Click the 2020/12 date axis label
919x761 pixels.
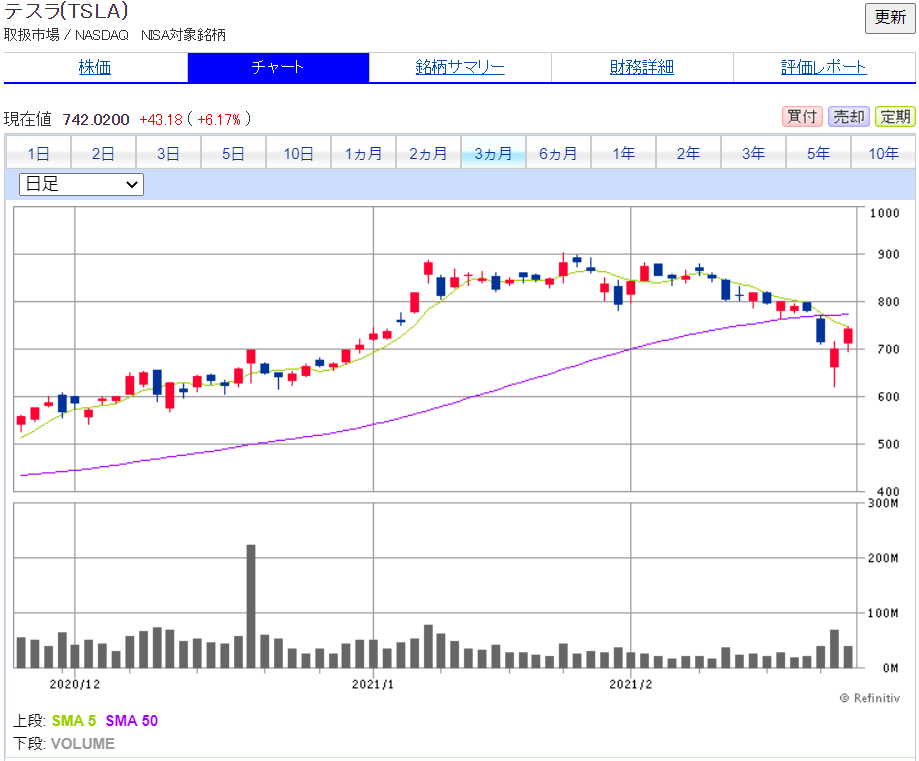(x=74, y=684)
